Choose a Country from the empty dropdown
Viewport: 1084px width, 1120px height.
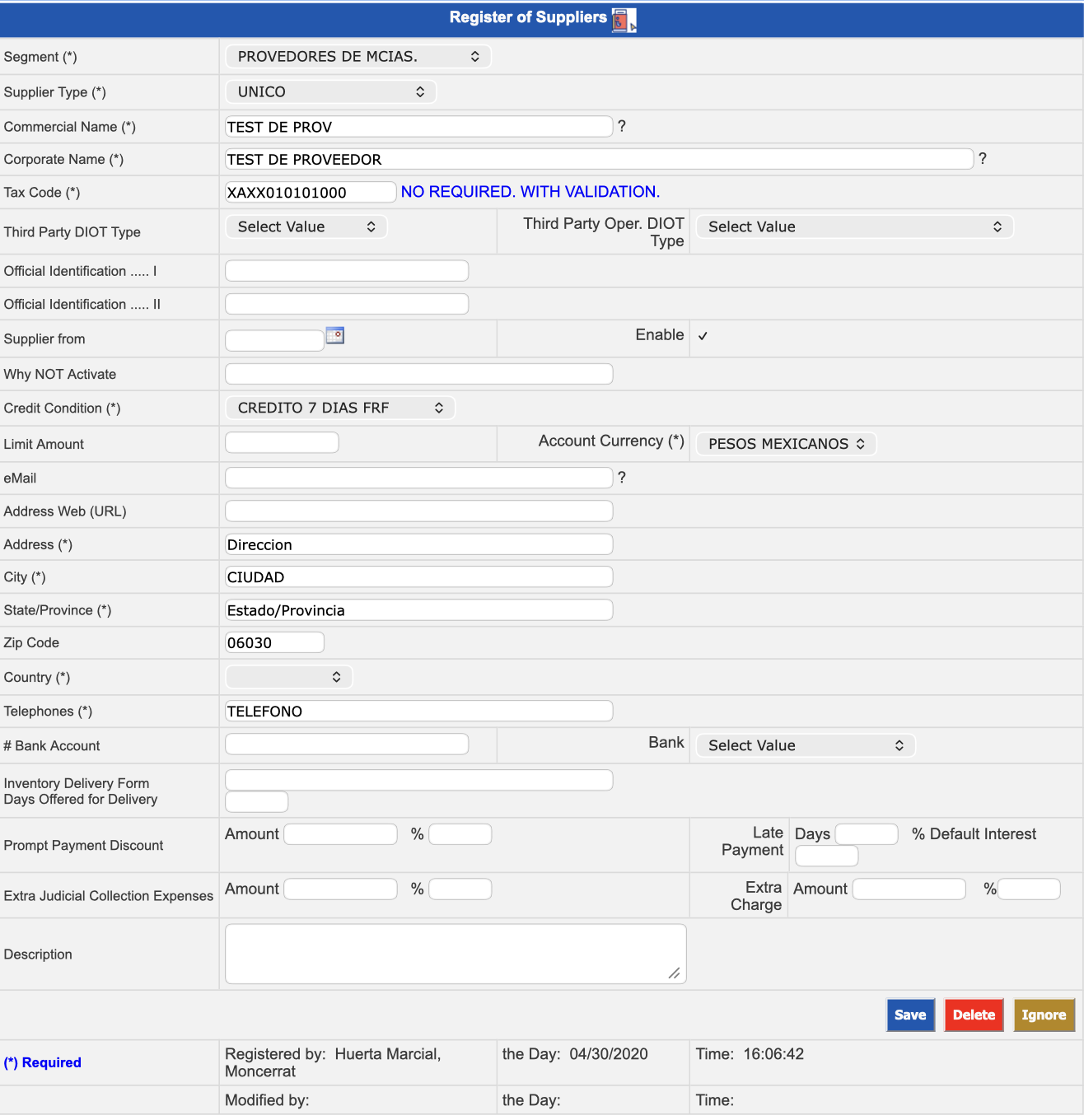pyautogui.click(x=289, y=678)
